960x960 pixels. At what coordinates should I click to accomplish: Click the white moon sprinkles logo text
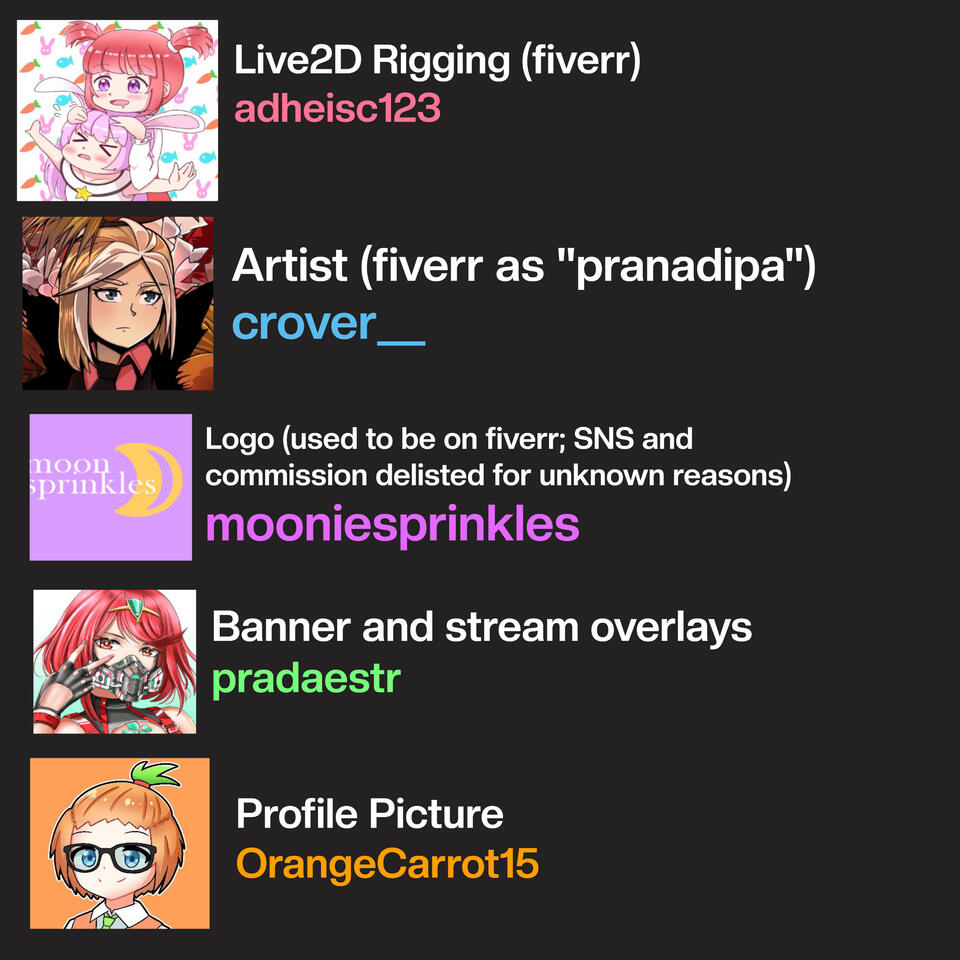point(92,475)
